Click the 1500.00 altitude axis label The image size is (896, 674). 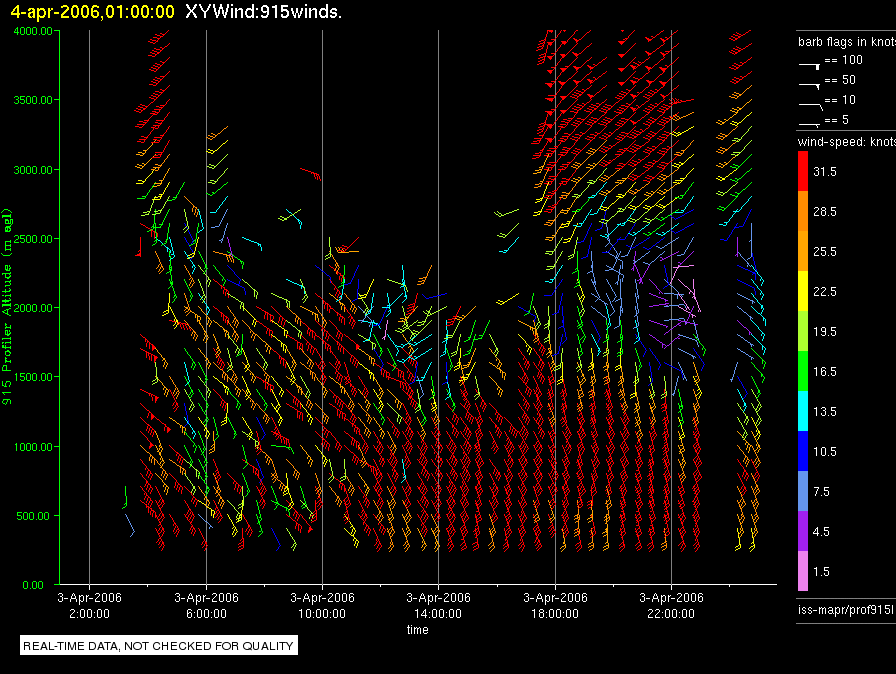(33, 377)
